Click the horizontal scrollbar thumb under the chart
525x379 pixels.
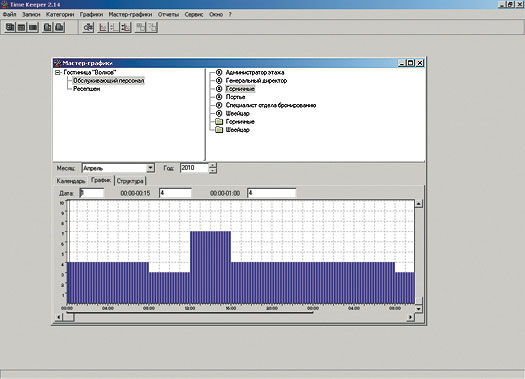69,317
